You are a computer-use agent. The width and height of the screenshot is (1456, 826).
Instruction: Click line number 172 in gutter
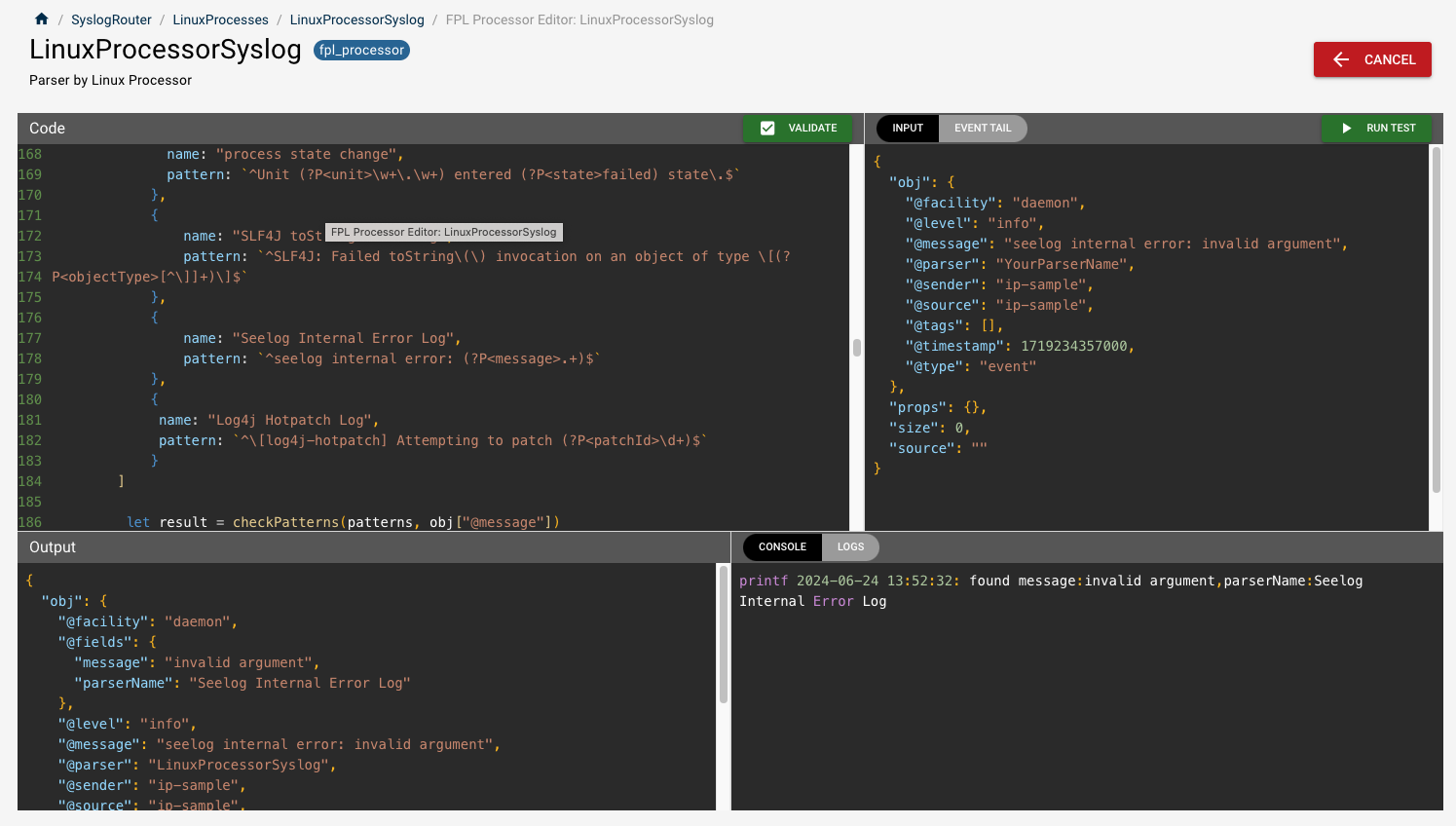pos(30,236)
